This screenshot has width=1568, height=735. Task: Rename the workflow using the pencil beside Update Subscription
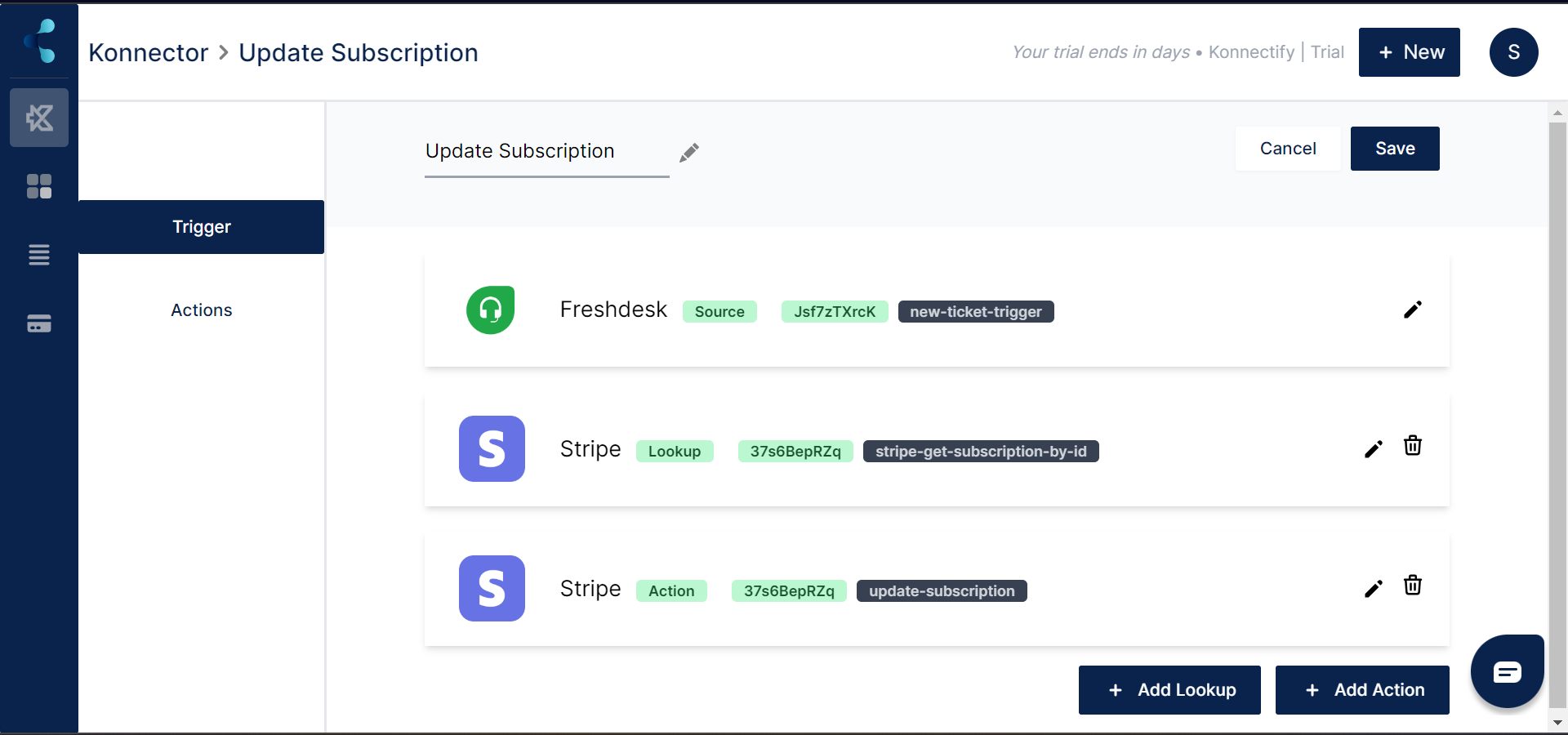tap(688, 153)
